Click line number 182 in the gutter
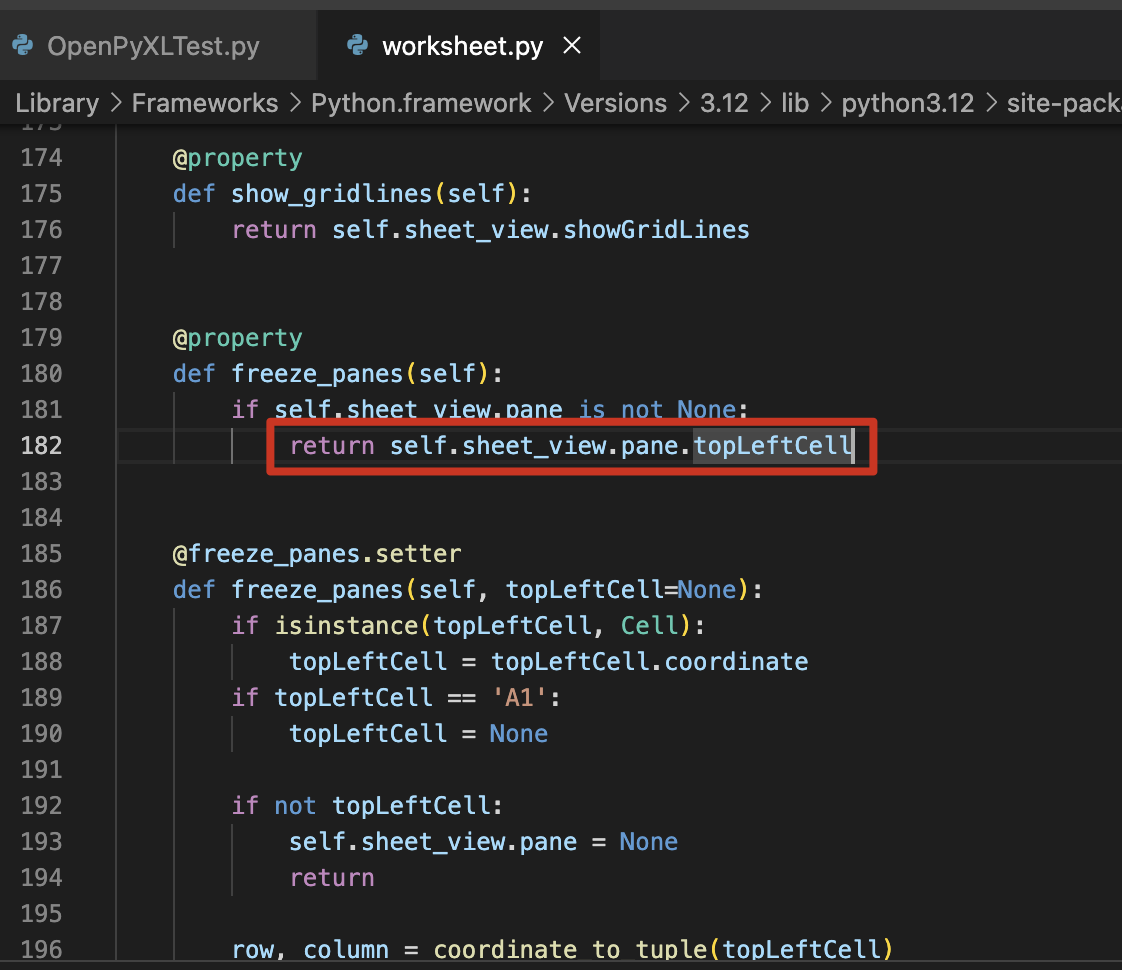The width and height of the screenshot is (1122, 970). [x=41, y=445]
